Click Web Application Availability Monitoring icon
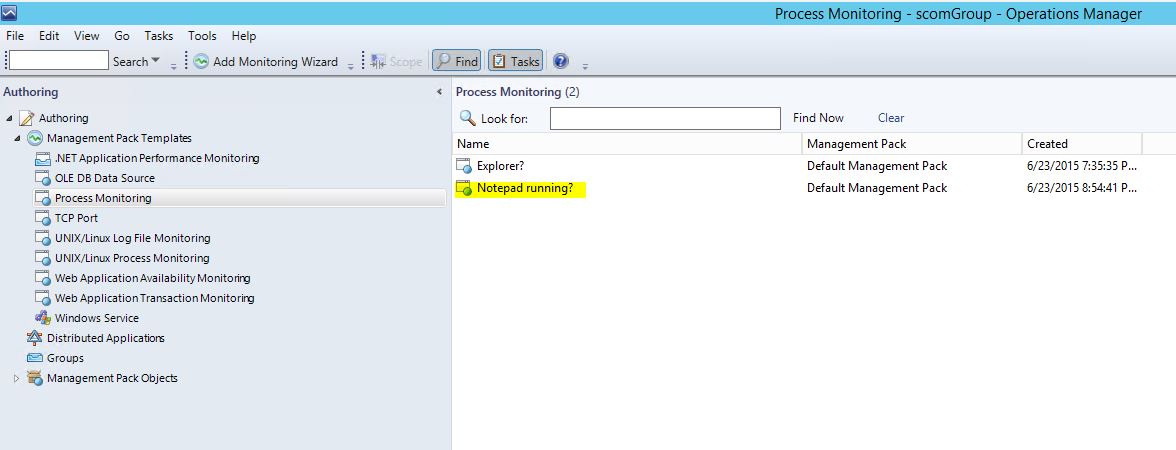Viewport: 1176px width, 450px height. coord(43,278)
